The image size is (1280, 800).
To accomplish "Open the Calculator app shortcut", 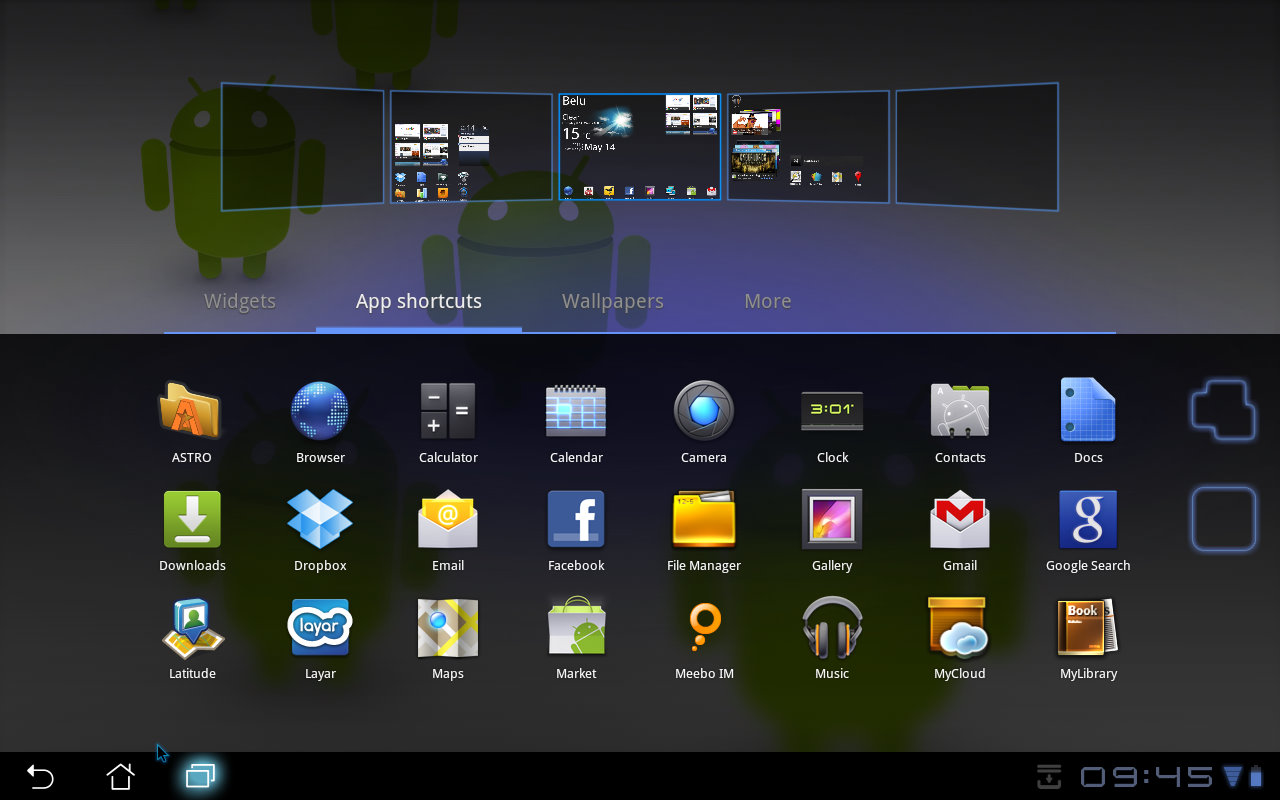I will click(x=448, y=410).
